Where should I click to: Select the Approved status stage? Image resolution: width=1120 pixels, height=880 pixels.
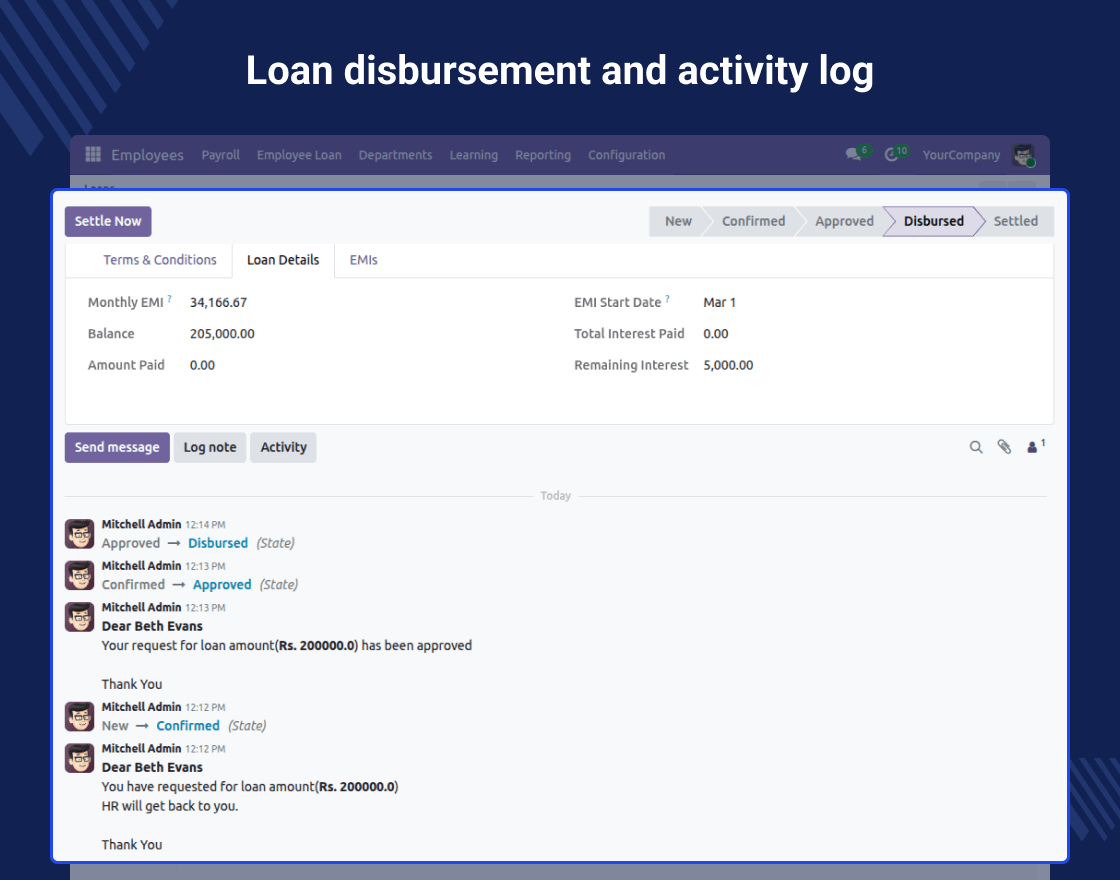[x=844, y=221]
